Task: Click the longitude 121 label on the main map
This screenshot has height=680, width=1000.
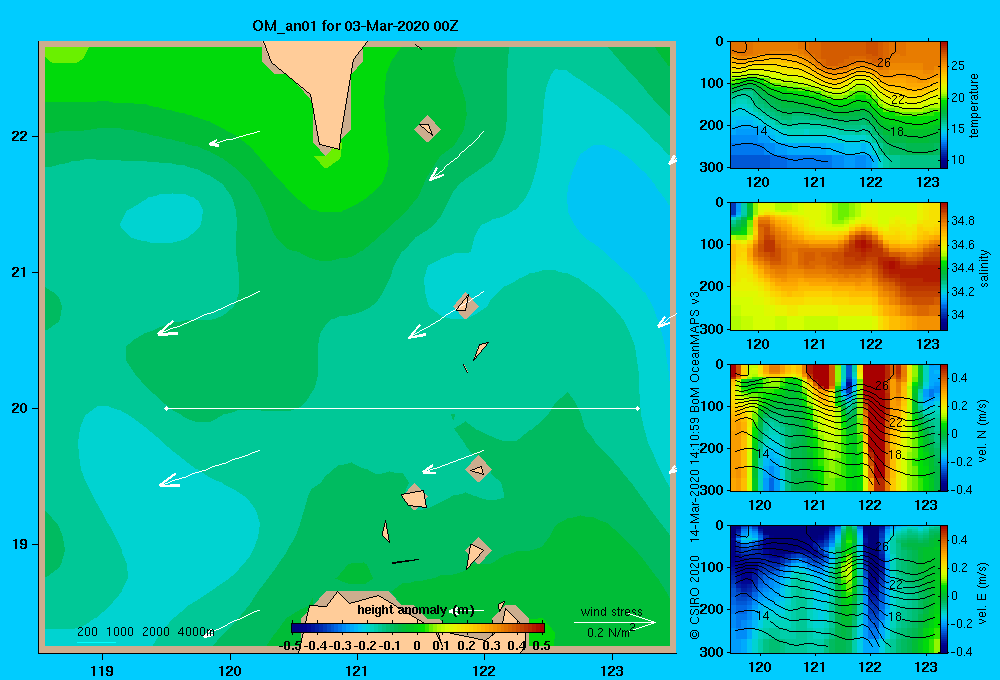Action: click(357, 670)
